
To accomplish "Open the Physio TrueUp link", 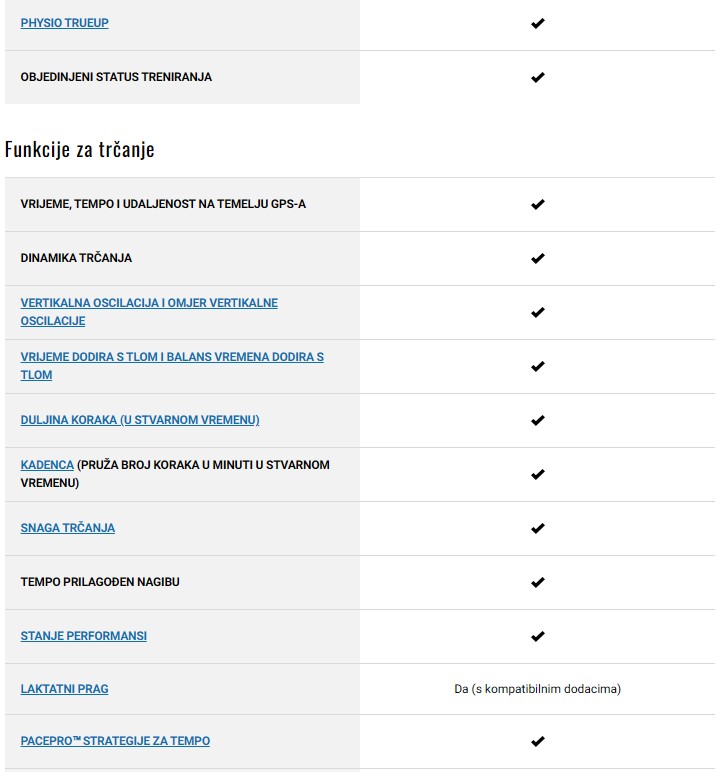I will [64, 23].
